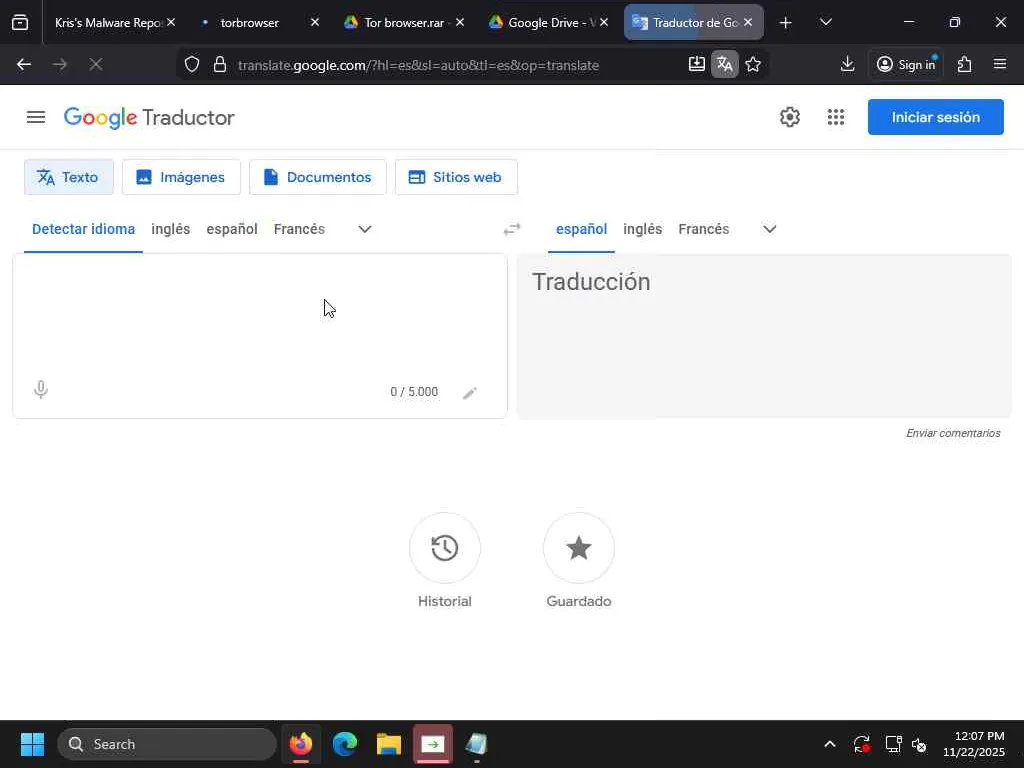
Task: Install site as app icon in address bar
Action: [696, 64]
